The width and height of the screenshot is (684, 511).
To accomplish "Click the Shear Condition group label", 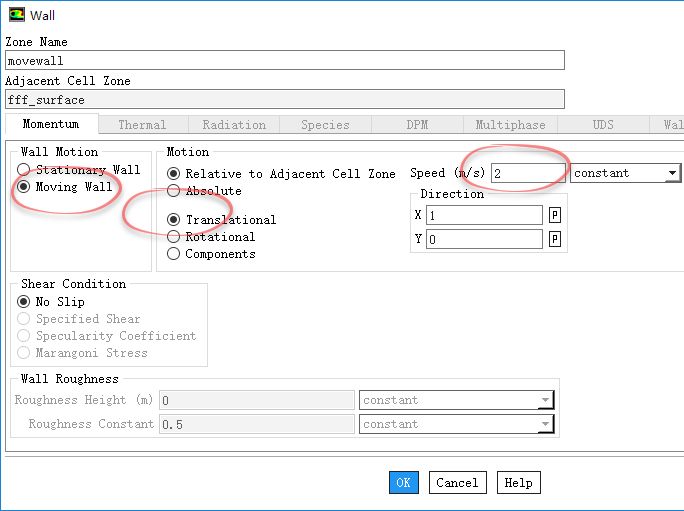I will coord(74,284).
